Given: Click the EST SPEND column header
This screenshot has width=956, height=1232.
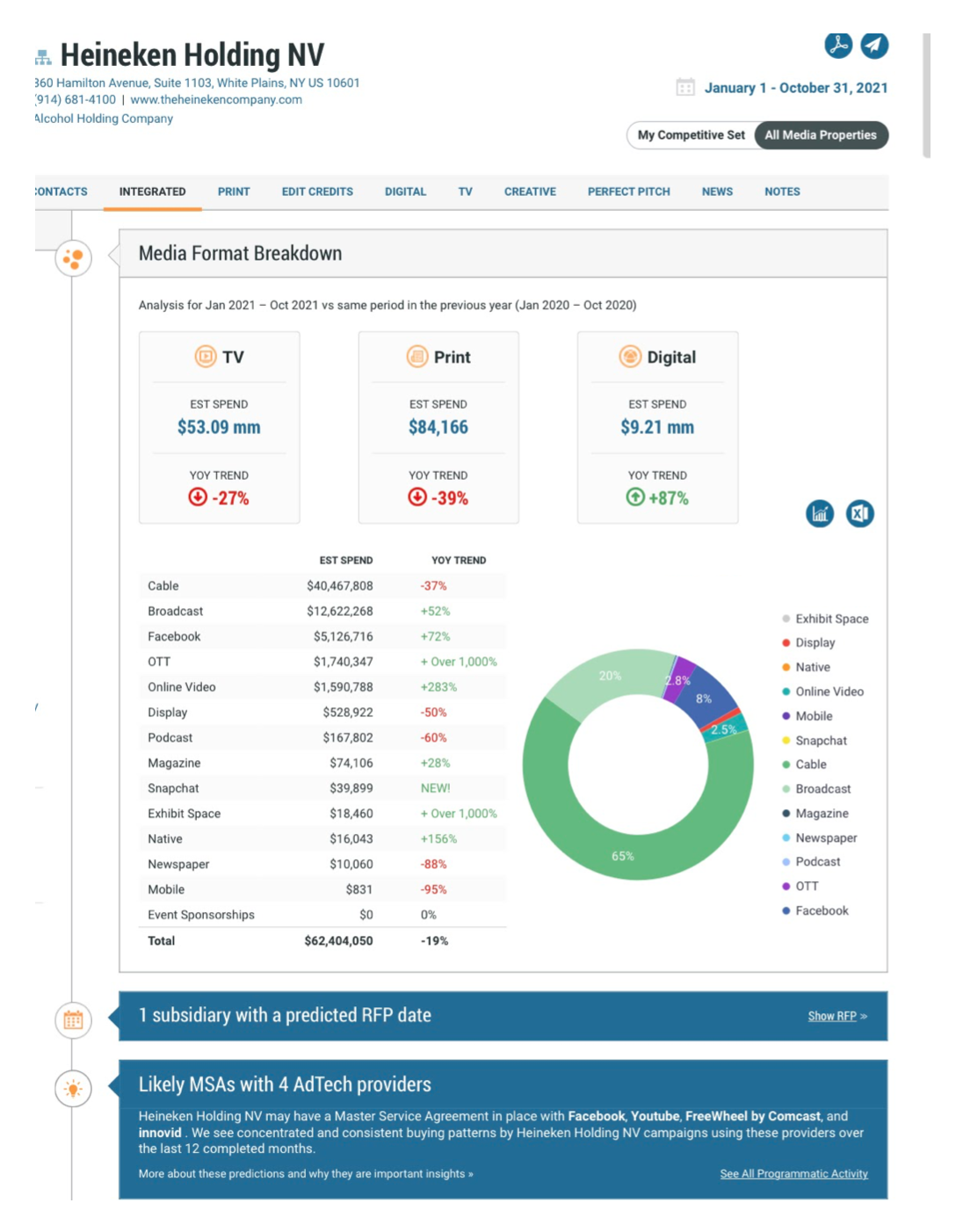Looking at the screenshot, I should click(x=346, y=561).
